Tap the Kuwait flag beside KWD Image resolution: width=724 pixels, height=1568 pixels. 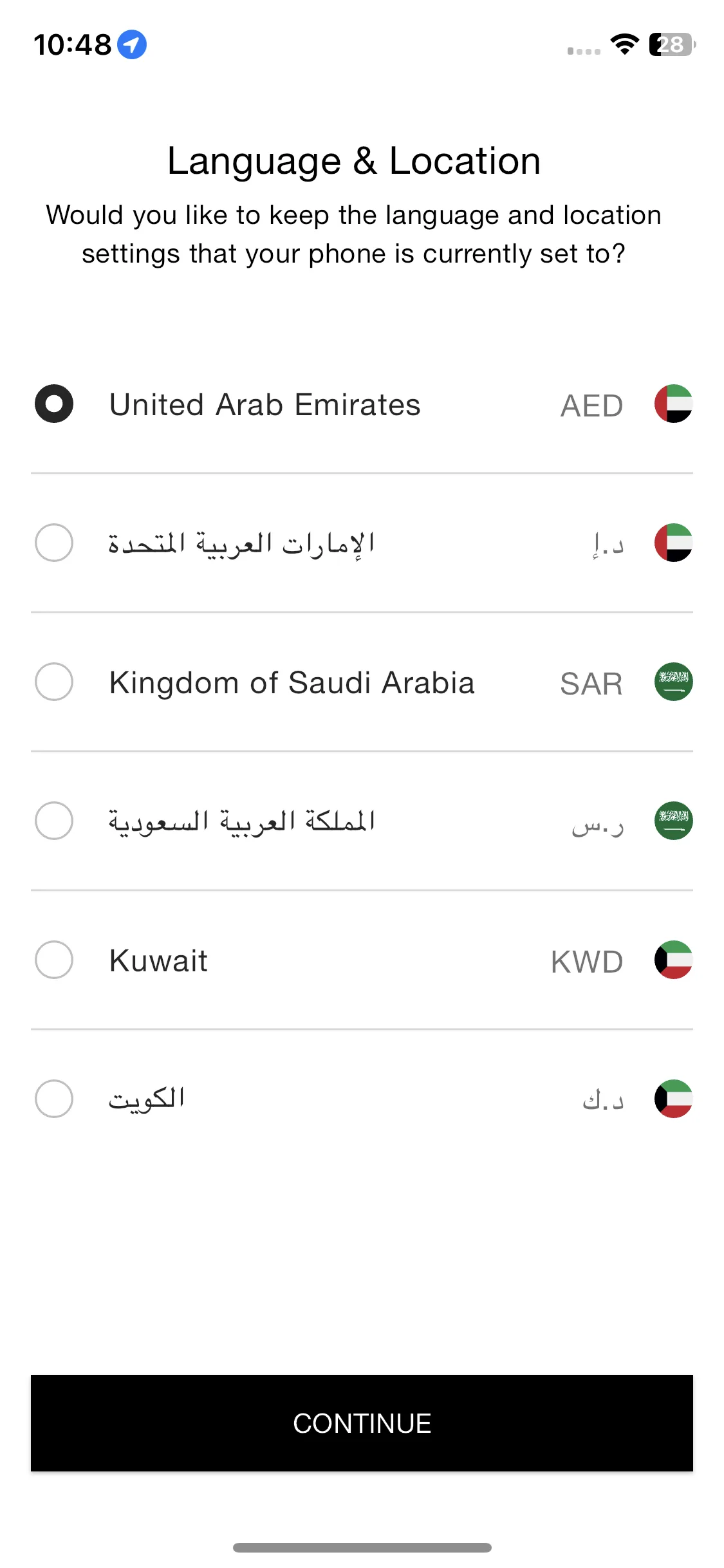point(673,960)
